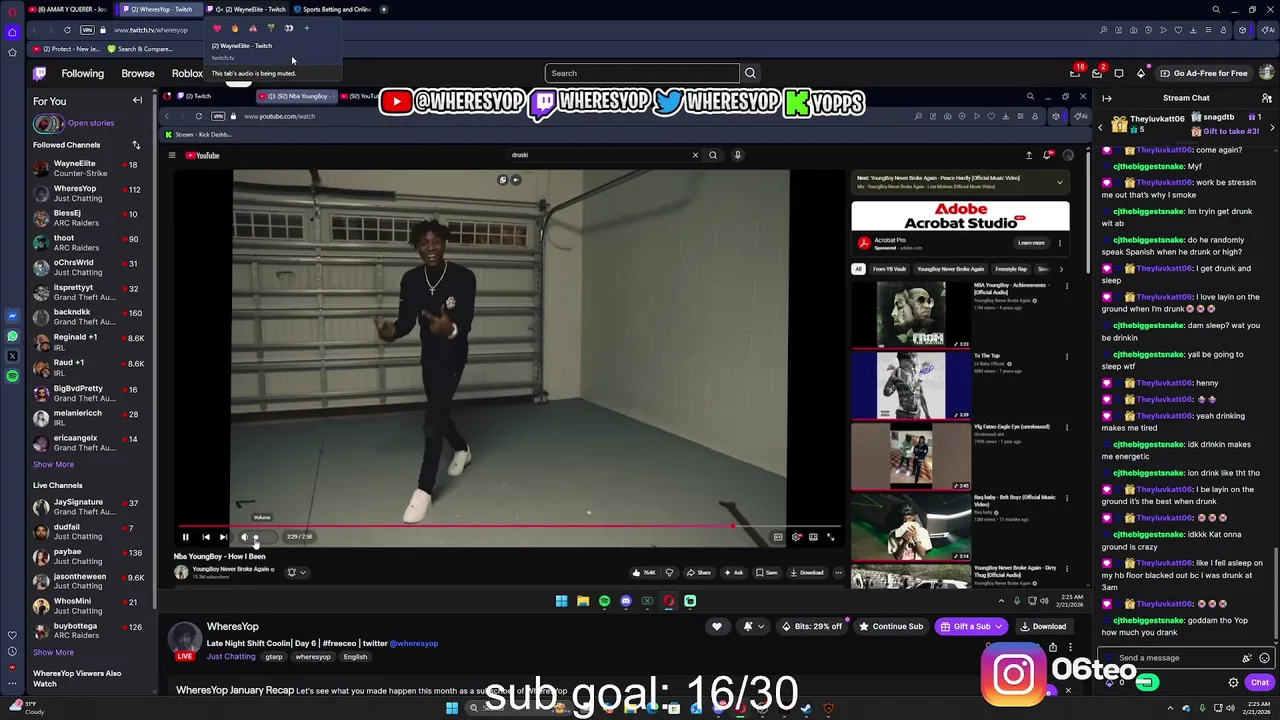Open the Twitch Prime loot icon
Viewport: 1280px width, 720px height.
click(1075, 73)
